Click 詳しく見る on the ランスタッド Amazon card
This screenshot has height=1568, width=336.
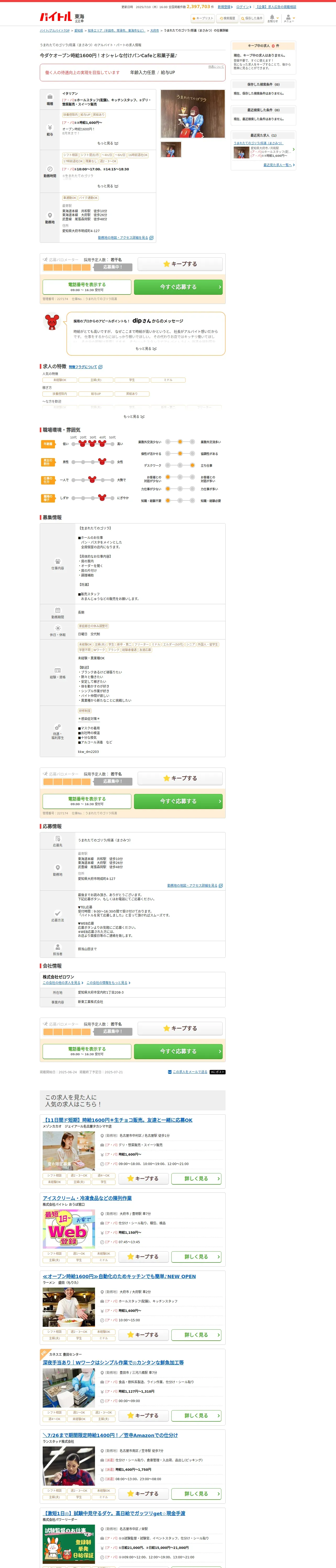[196, 1494]
